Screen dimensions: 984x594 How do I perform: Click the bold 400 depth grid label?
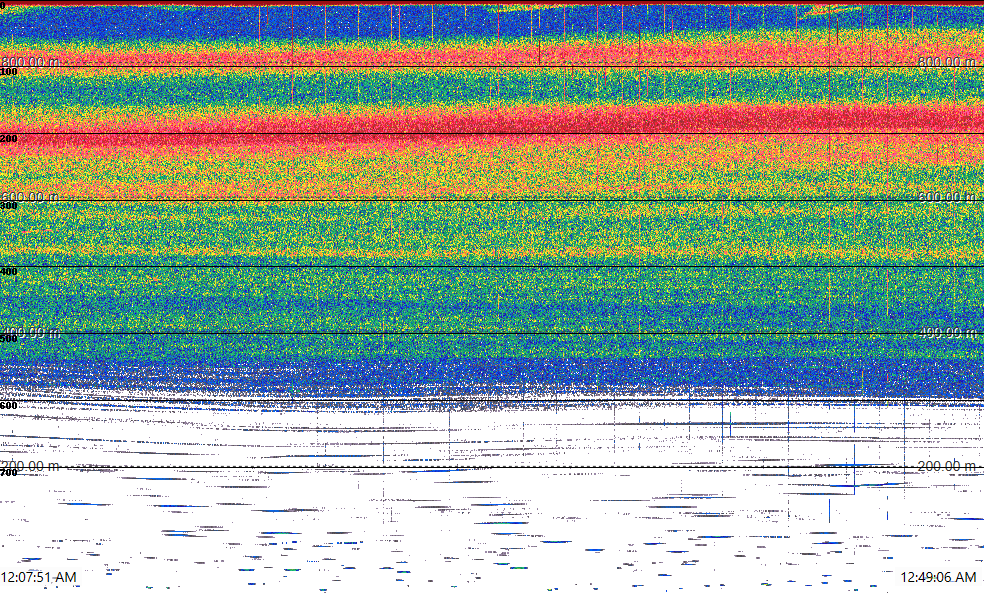pyautogui.click(x=9, y=272)
